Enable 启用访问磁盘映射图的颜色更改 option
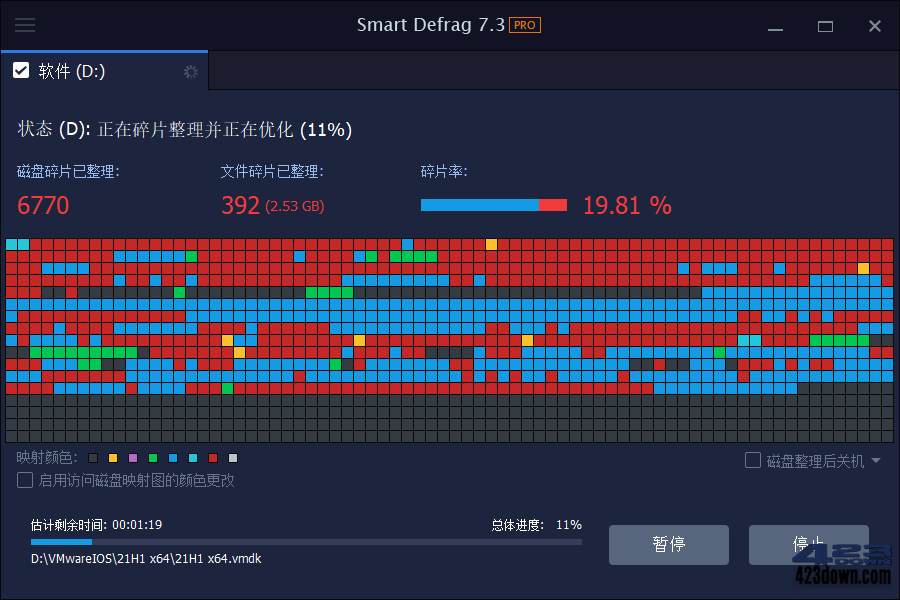This screenshot has width=900, height=600. click(x=24, y=480)
